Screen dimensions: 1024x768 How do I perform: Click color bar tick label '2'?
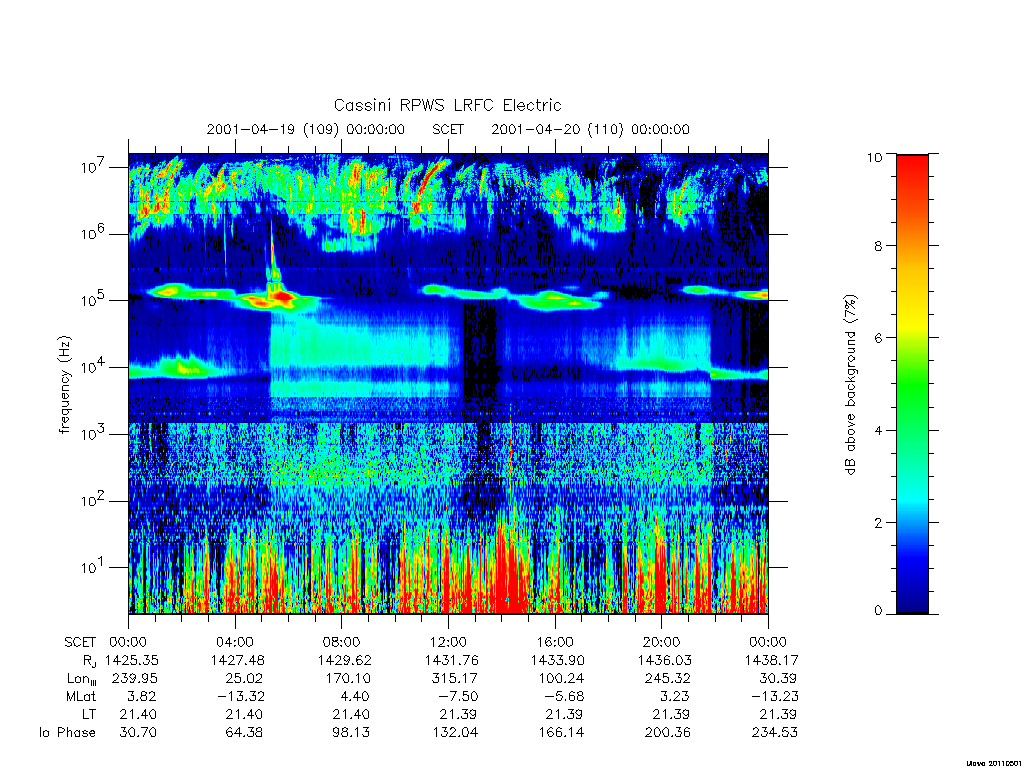click(878, 522)
